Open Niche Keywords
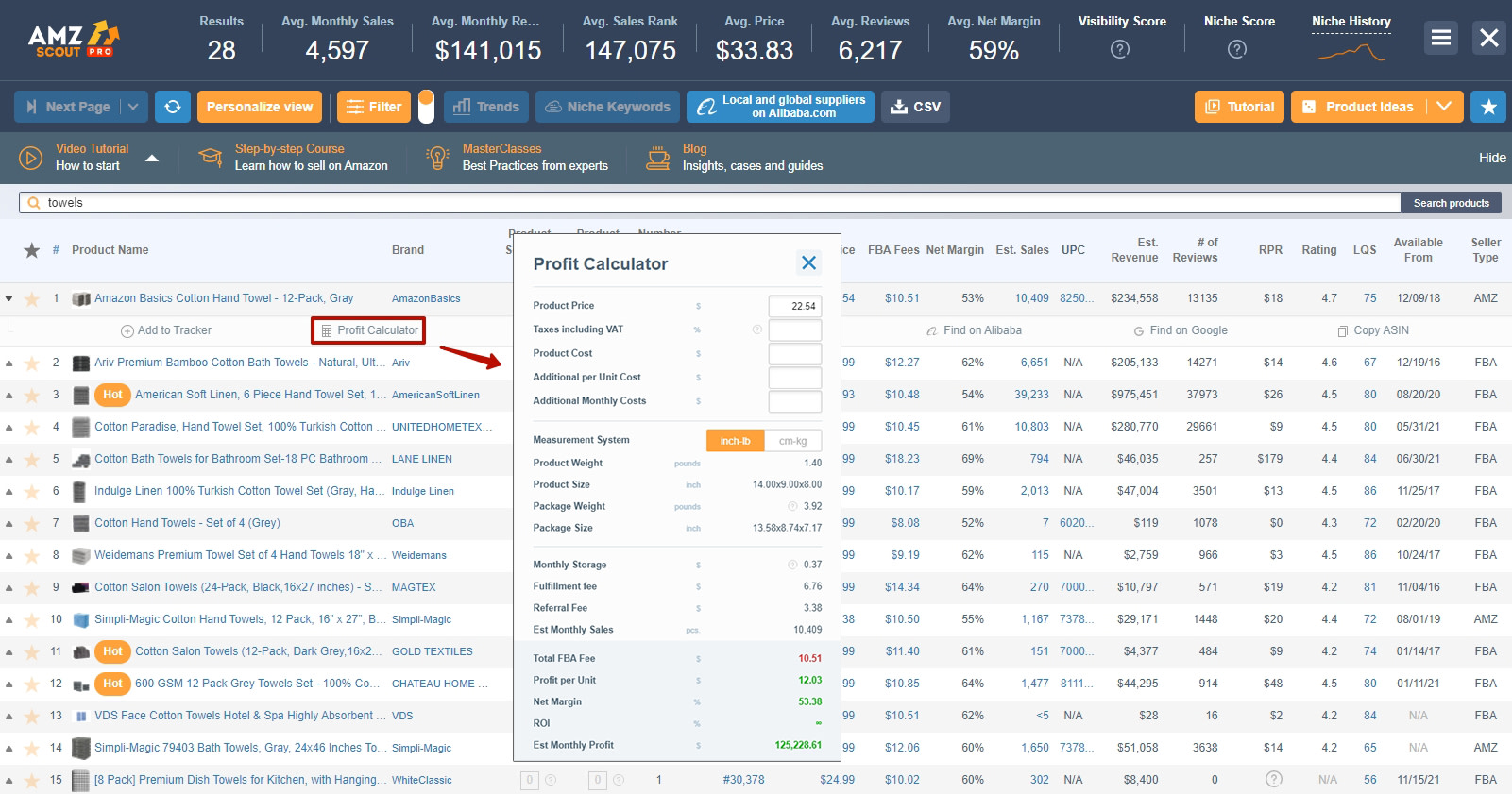The image size is (1512, 794). click(x=607, y=107)
